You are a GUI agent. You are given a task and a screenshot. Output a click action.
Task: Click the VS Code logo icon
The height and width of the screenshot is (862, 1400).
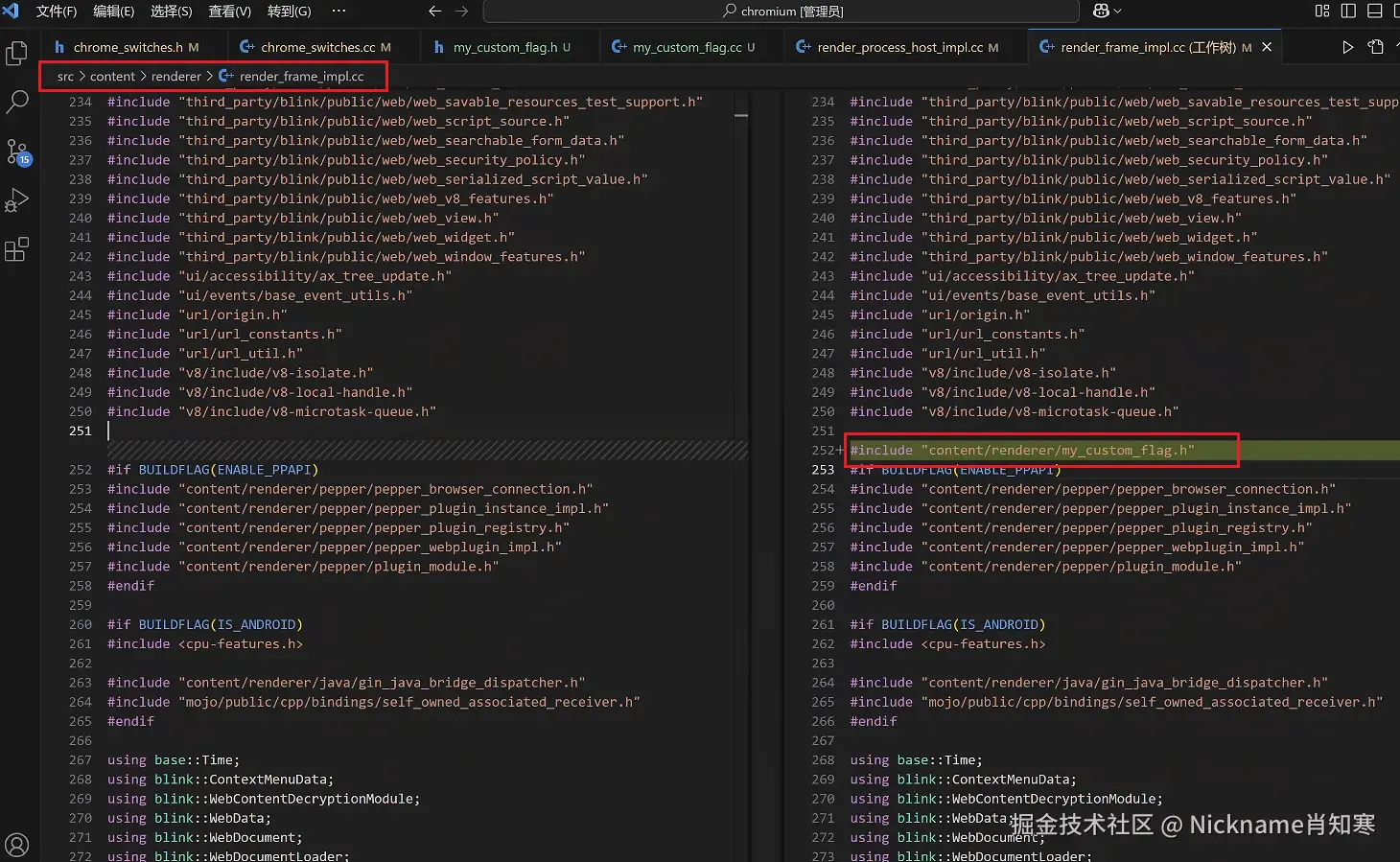(x=11, y=11)
